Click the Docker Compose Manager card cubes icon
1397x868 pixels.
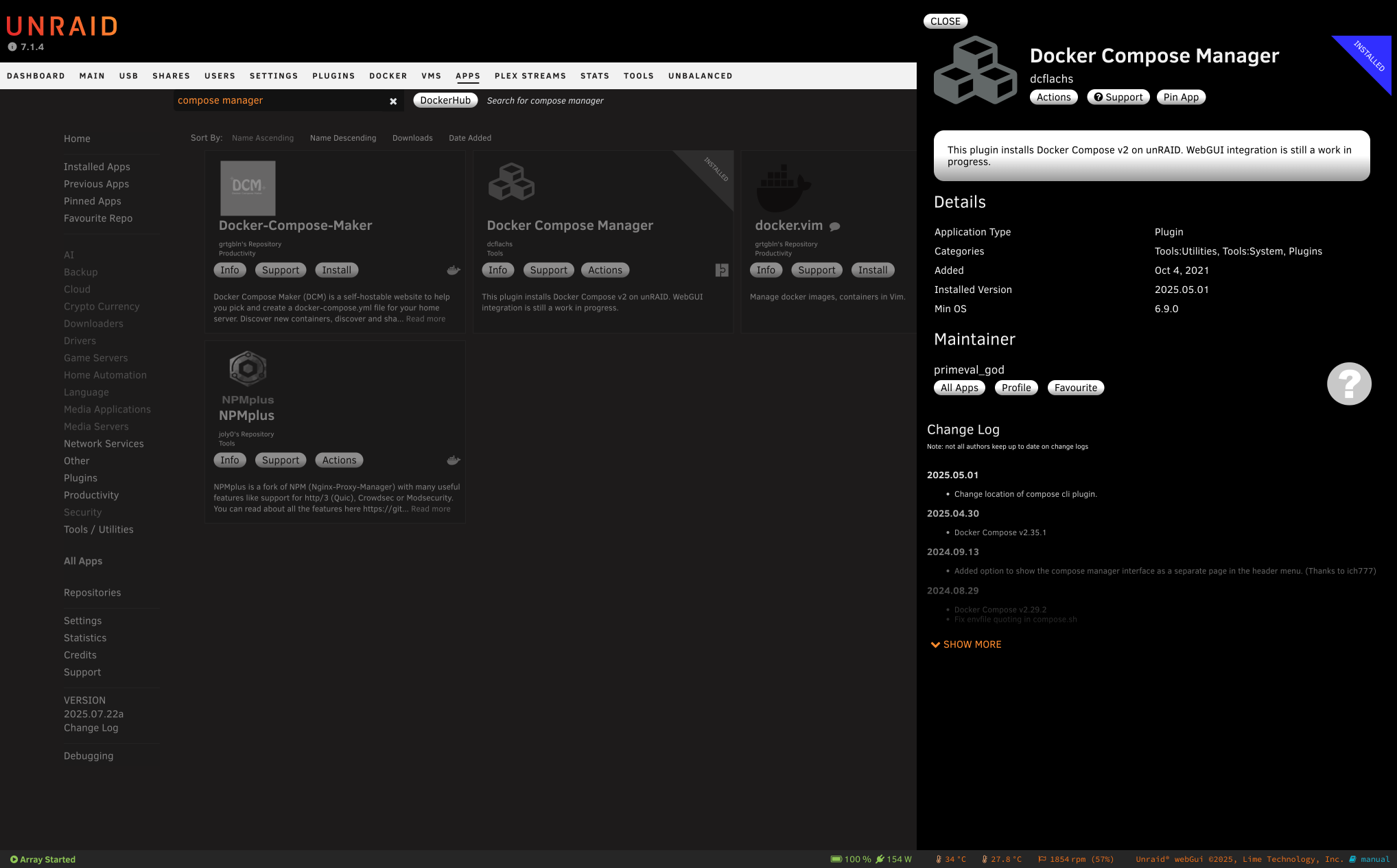[x=511, y=182]
